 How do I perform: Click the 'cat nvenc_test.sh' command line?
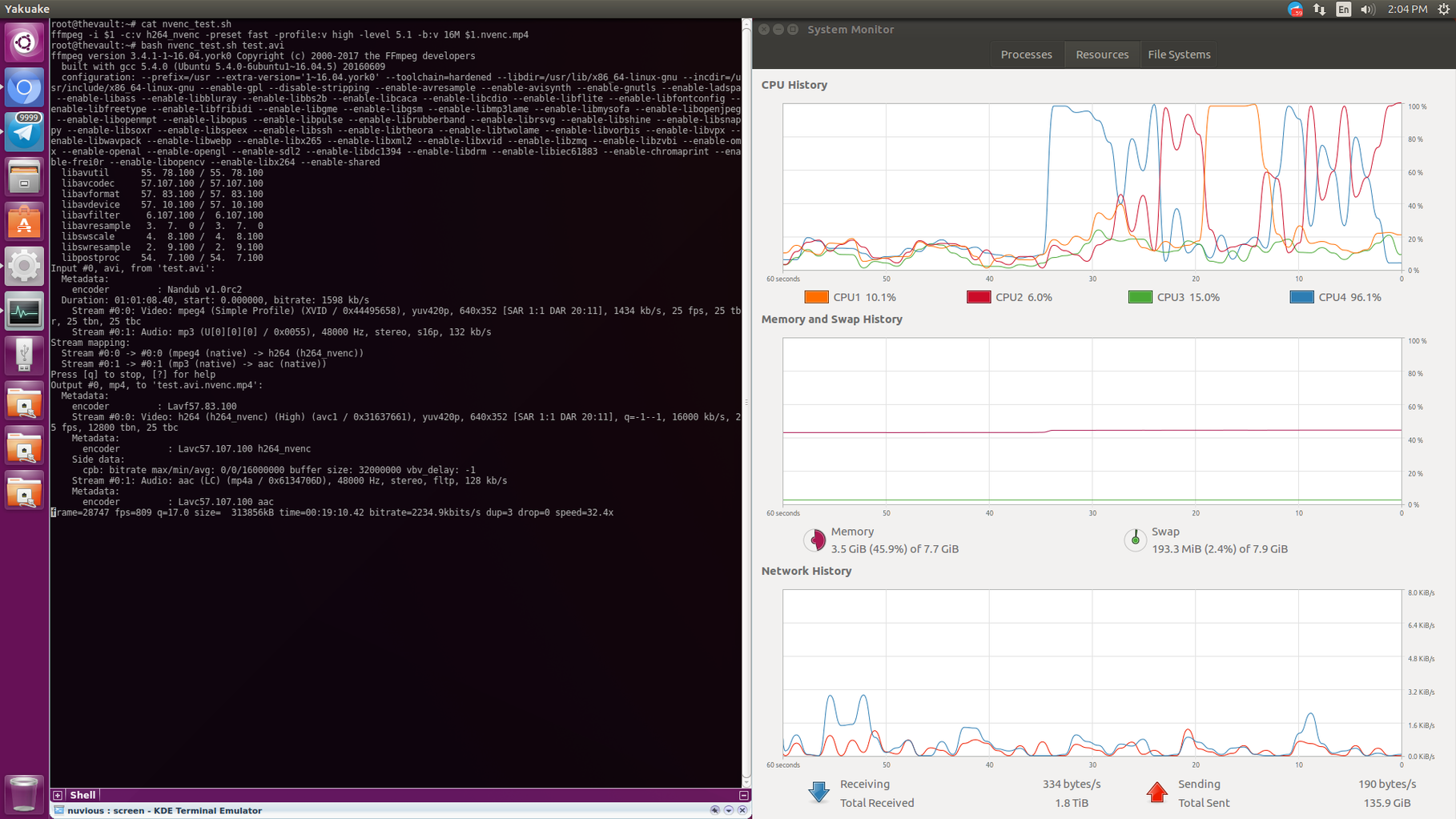pos(141,24)
